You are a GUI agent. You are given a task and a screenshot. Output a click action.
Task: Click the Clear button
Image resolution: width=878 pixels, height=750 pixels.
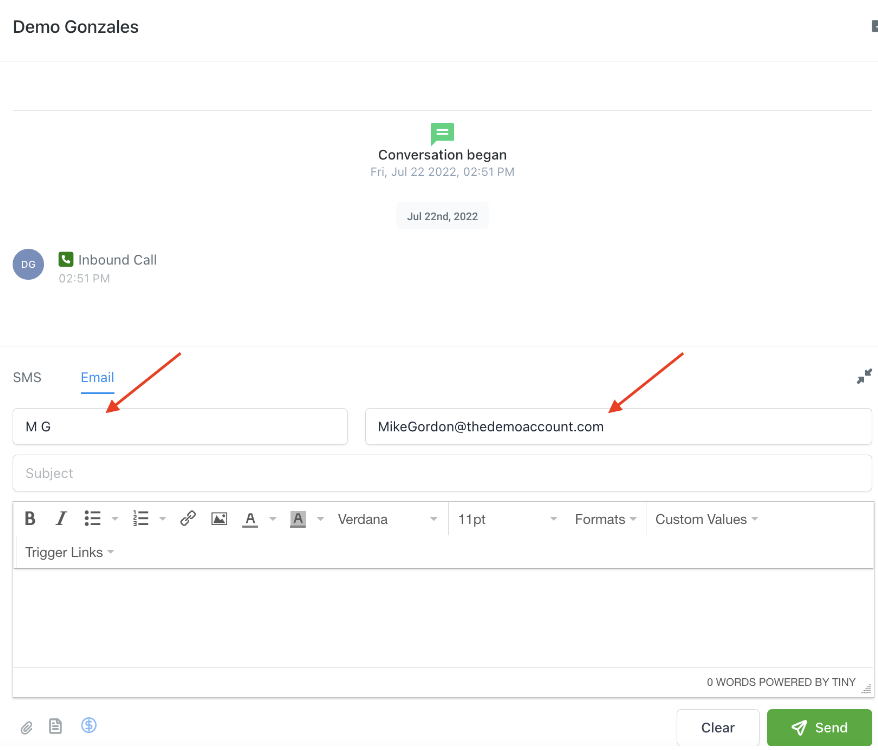click(x=717, y=728)
